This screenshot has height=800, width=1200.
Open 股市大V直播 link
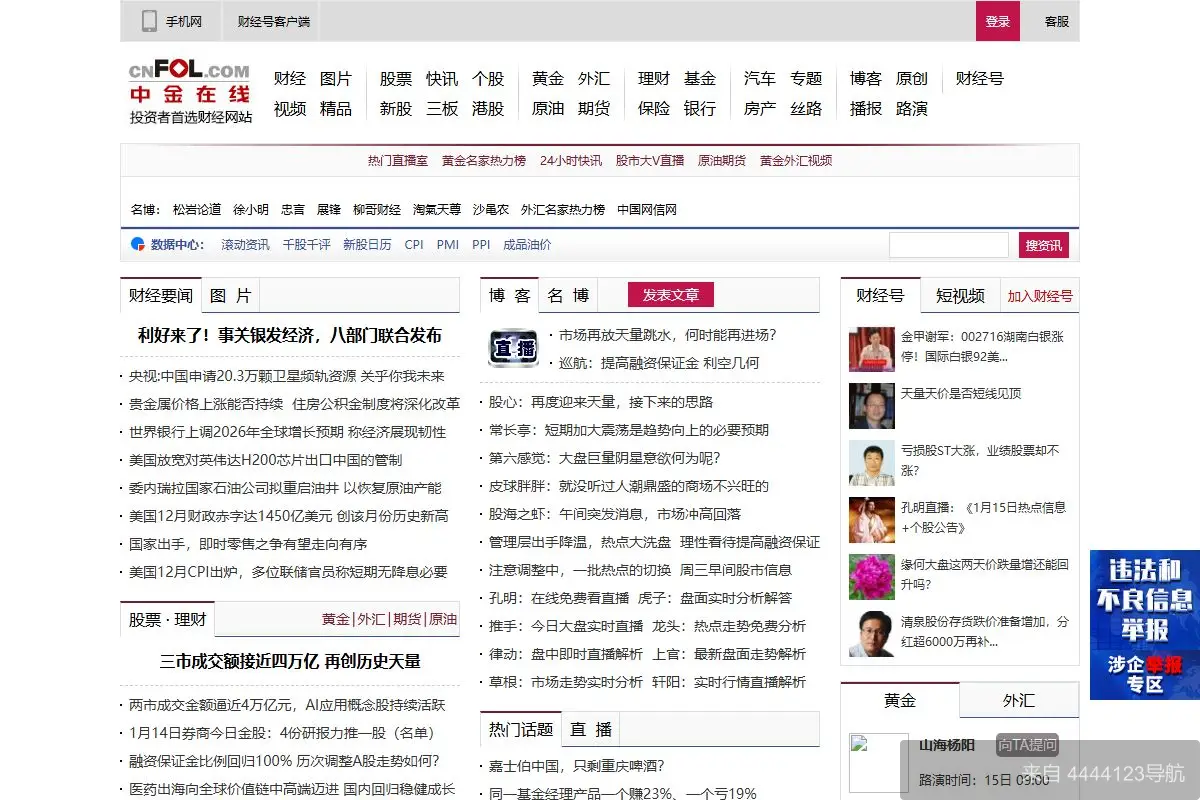click(650, 160)
